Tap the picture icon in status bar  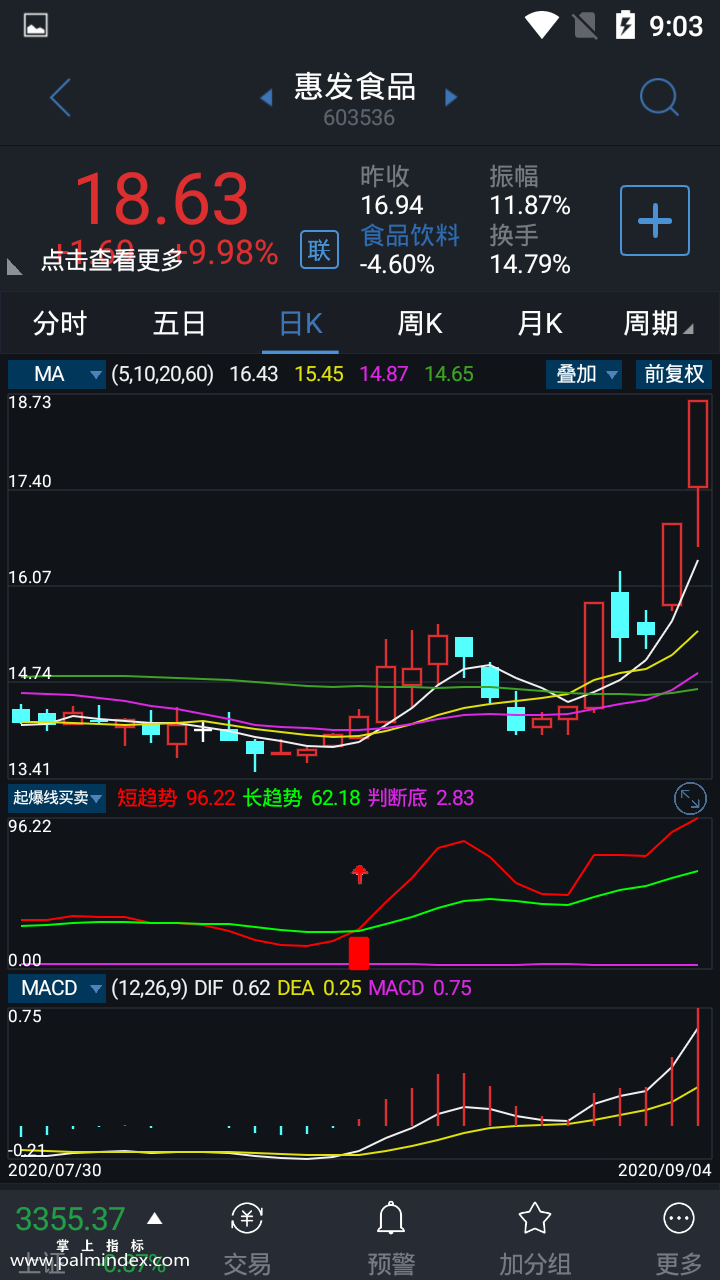pos(36,25)
